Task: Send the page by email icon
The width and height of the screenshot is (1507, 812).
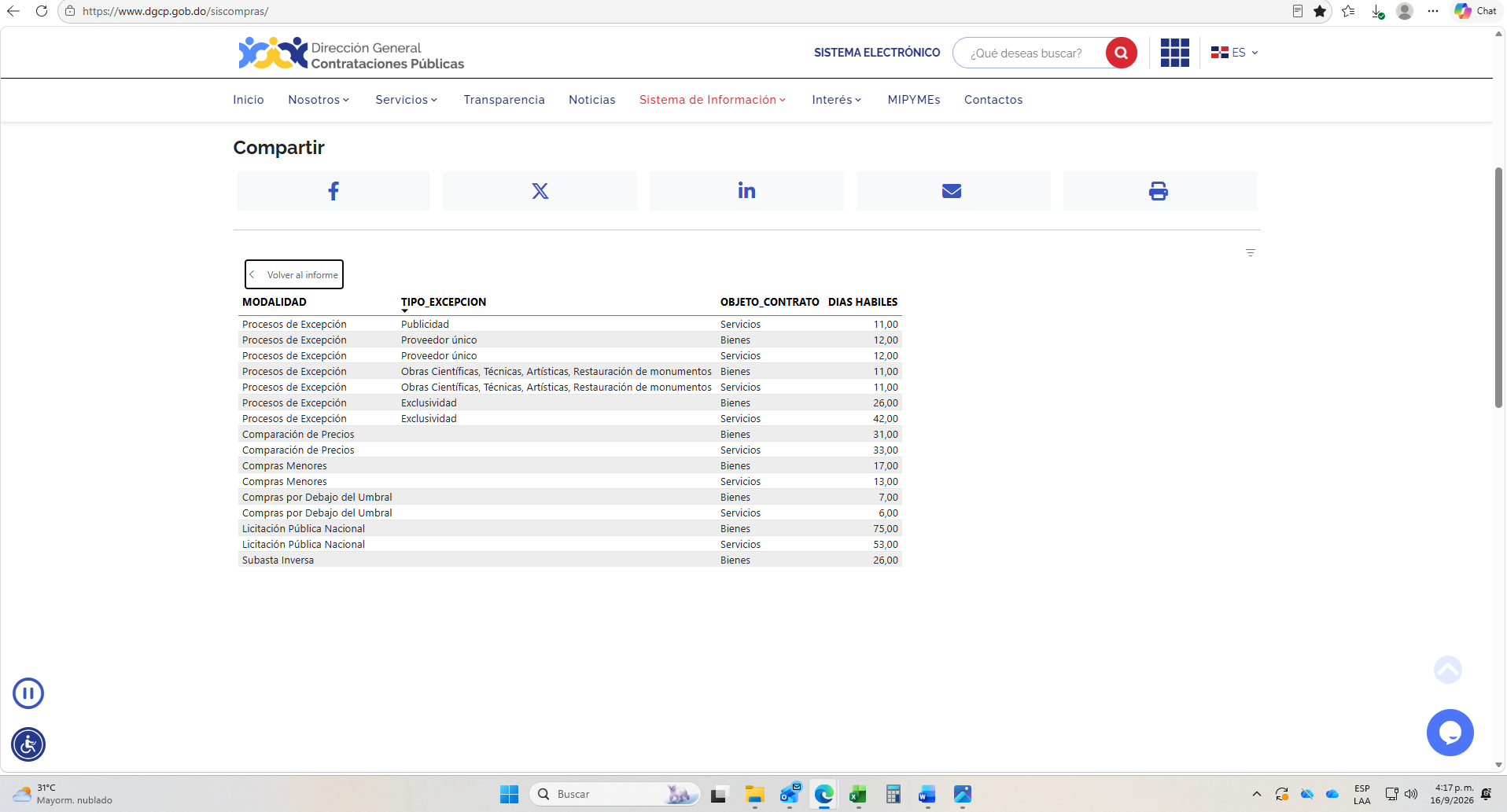Action: 952,191
